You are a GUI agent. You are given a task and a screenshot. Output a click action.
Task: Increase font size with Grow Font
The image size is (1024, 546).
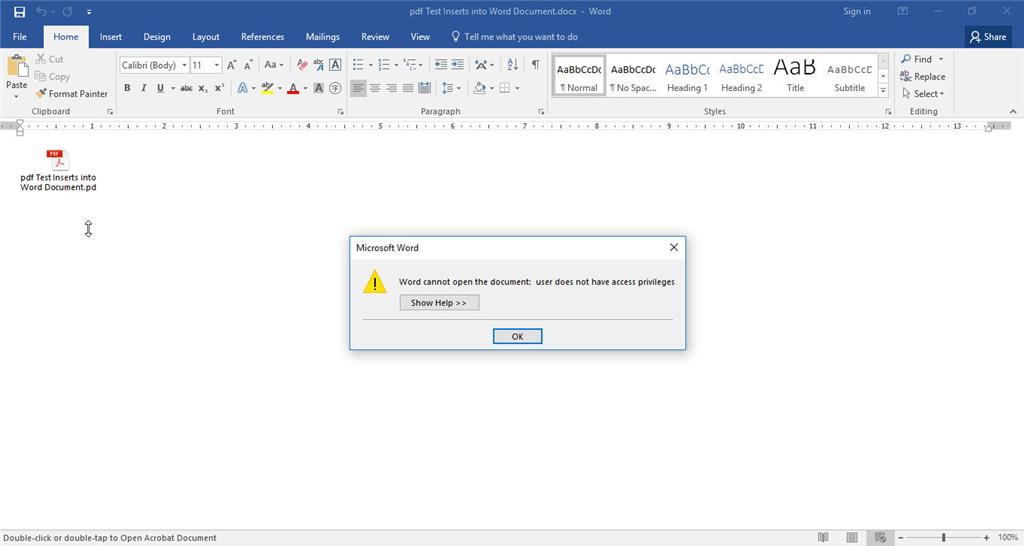(231, 65)
